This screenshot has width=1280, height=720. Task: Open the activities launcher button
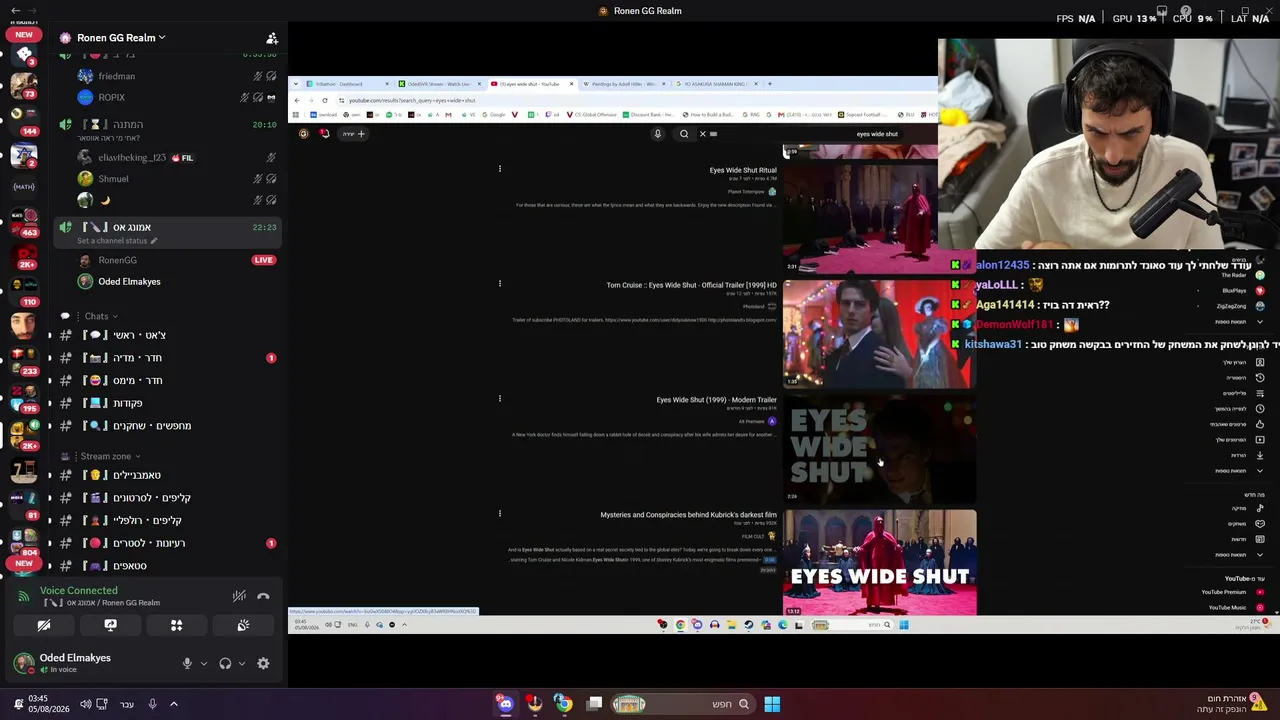[176, 625]
